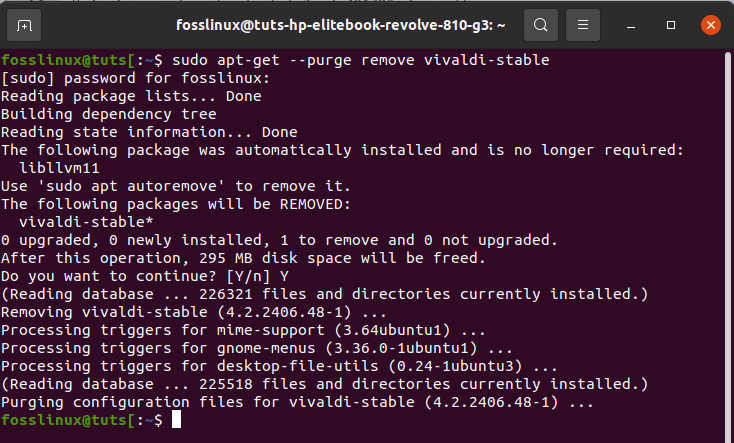Image resolution: width=734 pixels, height=443 pixels.
Task: Click the "Reading package lists... Done" line
Action: point(130,96)
